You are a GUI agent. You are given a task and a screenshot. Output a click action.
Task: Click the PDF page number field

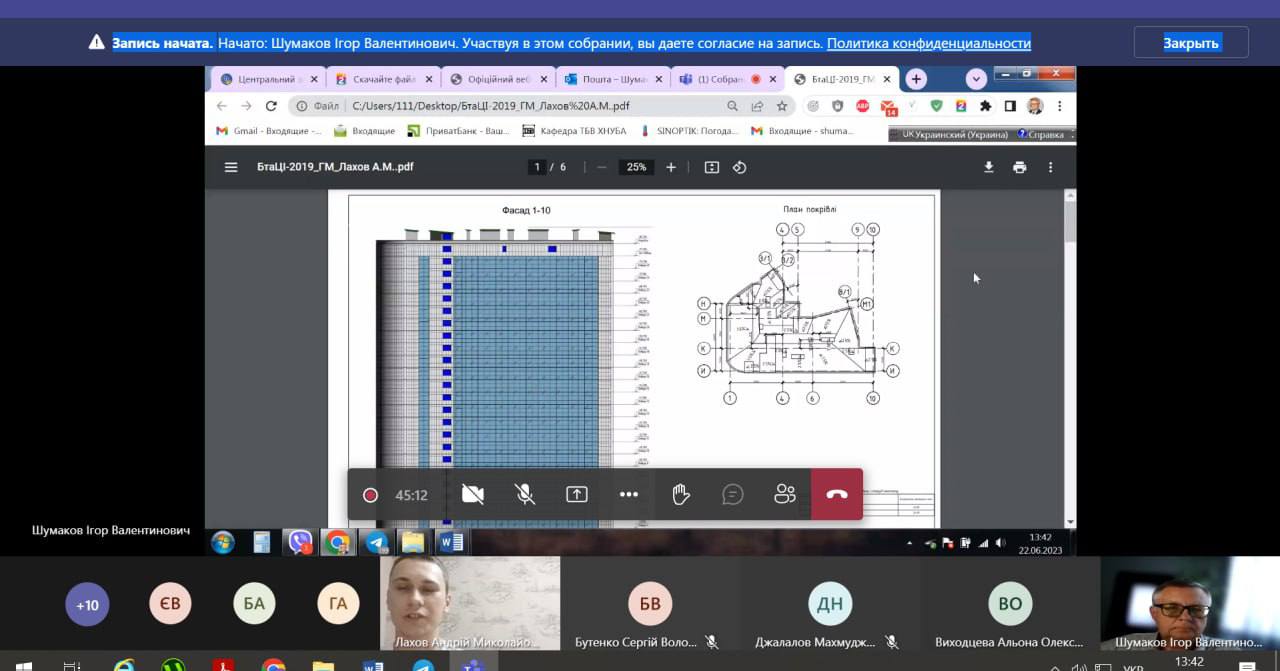pos(537,167)
